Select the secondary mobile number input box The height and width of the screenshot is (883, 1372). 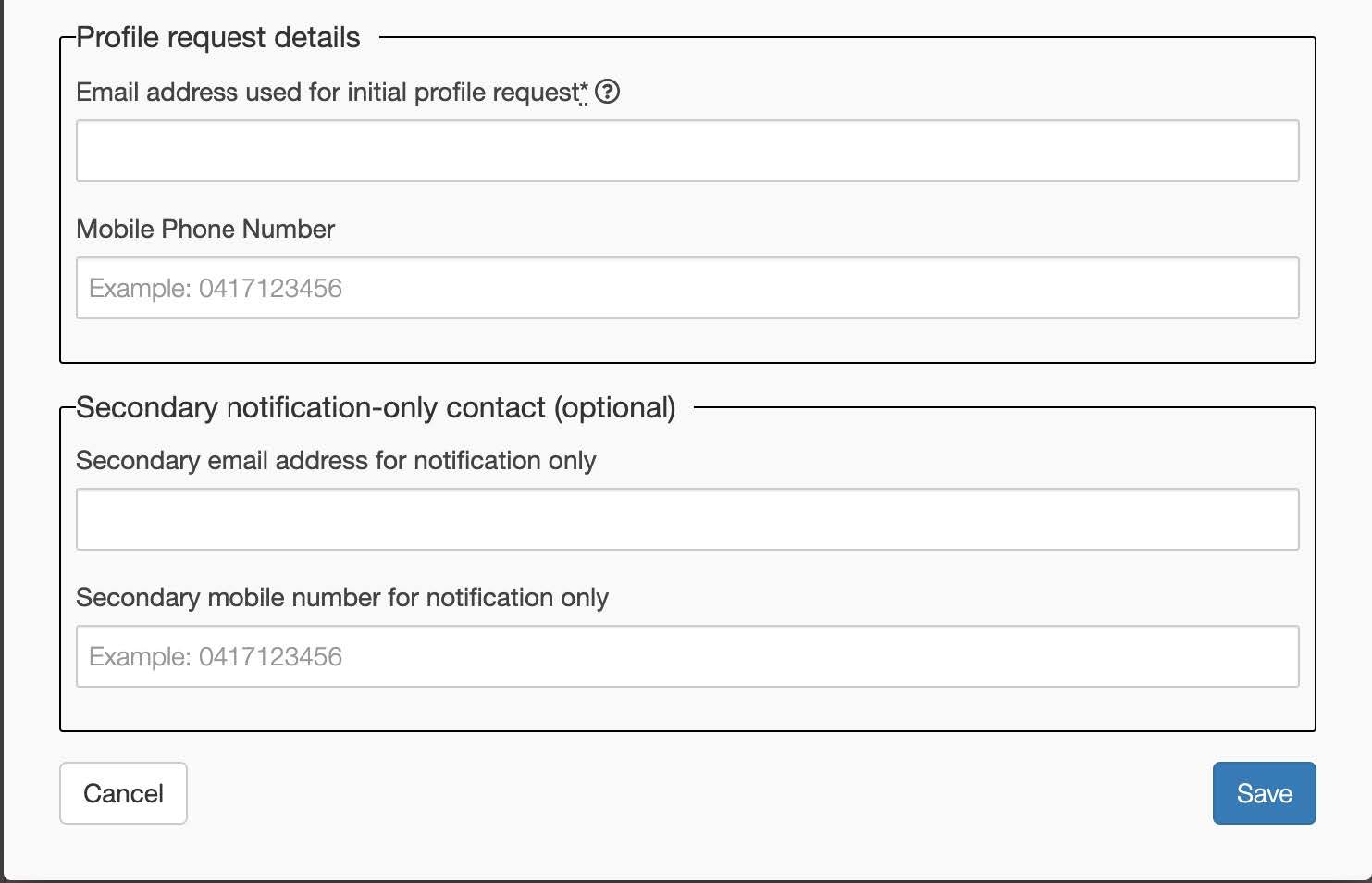click(687, 656)
